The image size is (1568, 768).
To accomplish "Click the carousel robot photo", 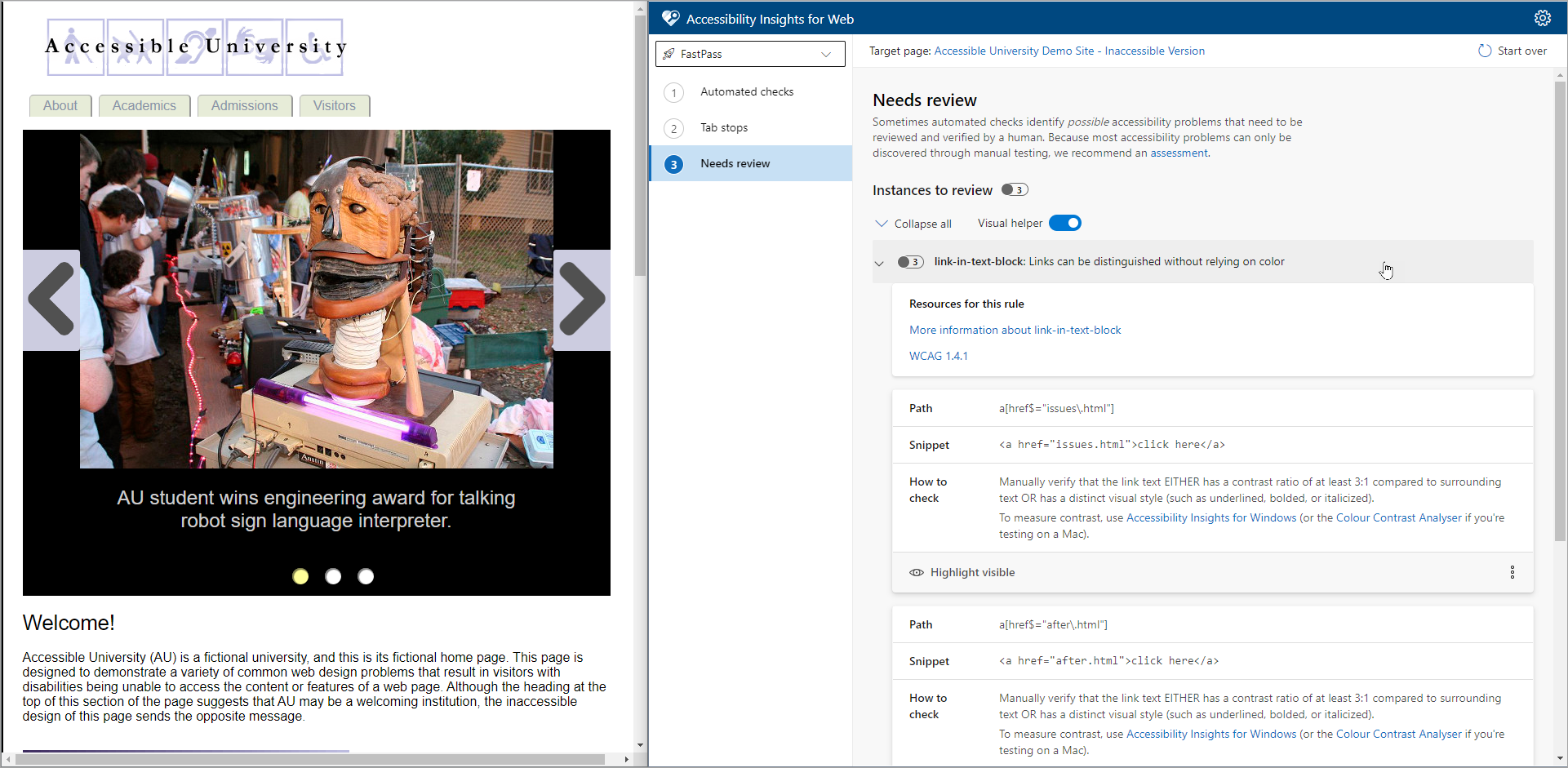I will point(317,299).
